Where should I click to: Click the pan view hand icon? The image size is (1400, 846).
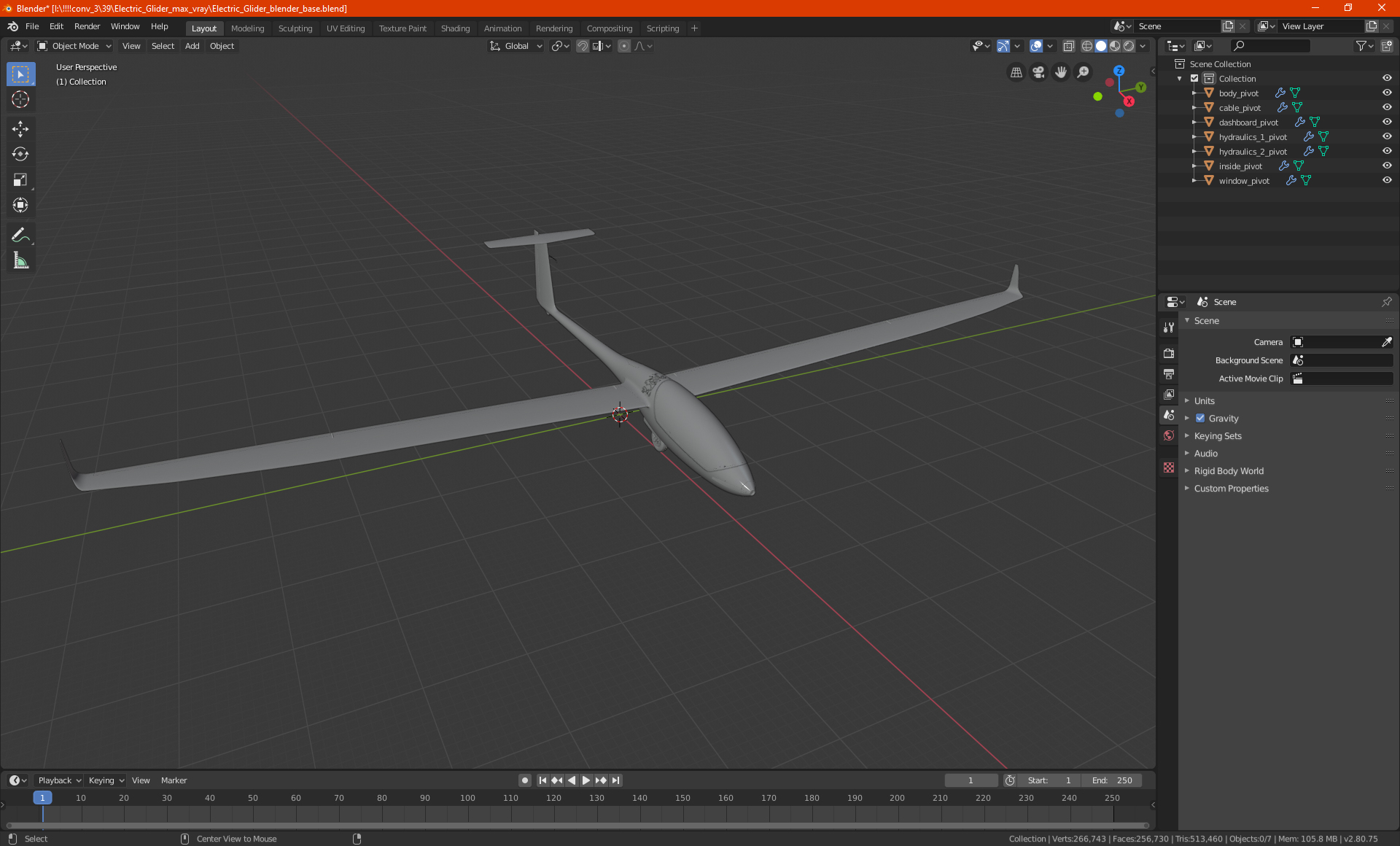pyautogui.click(x=1061, y=72)
